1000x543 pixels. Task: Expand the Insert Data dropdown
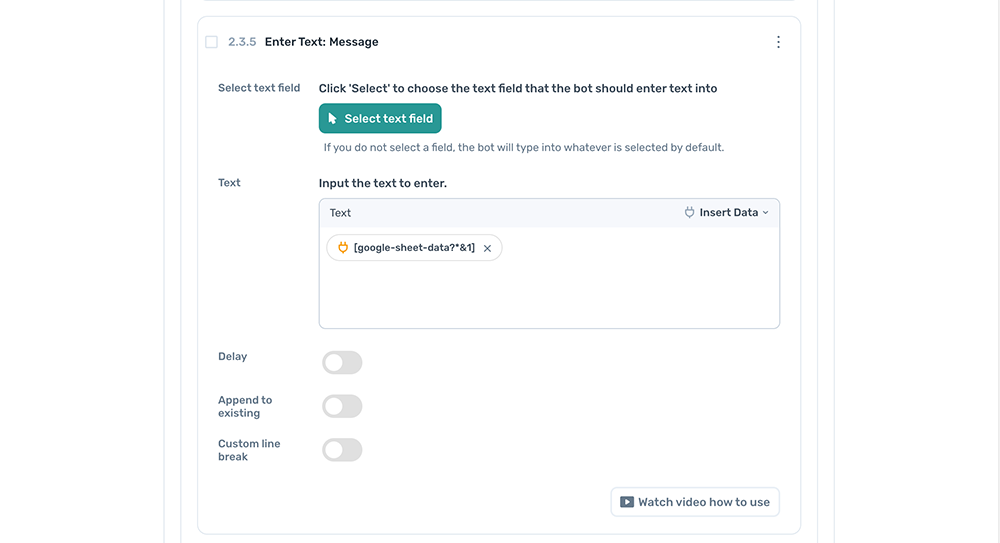(x=727, y=213)
